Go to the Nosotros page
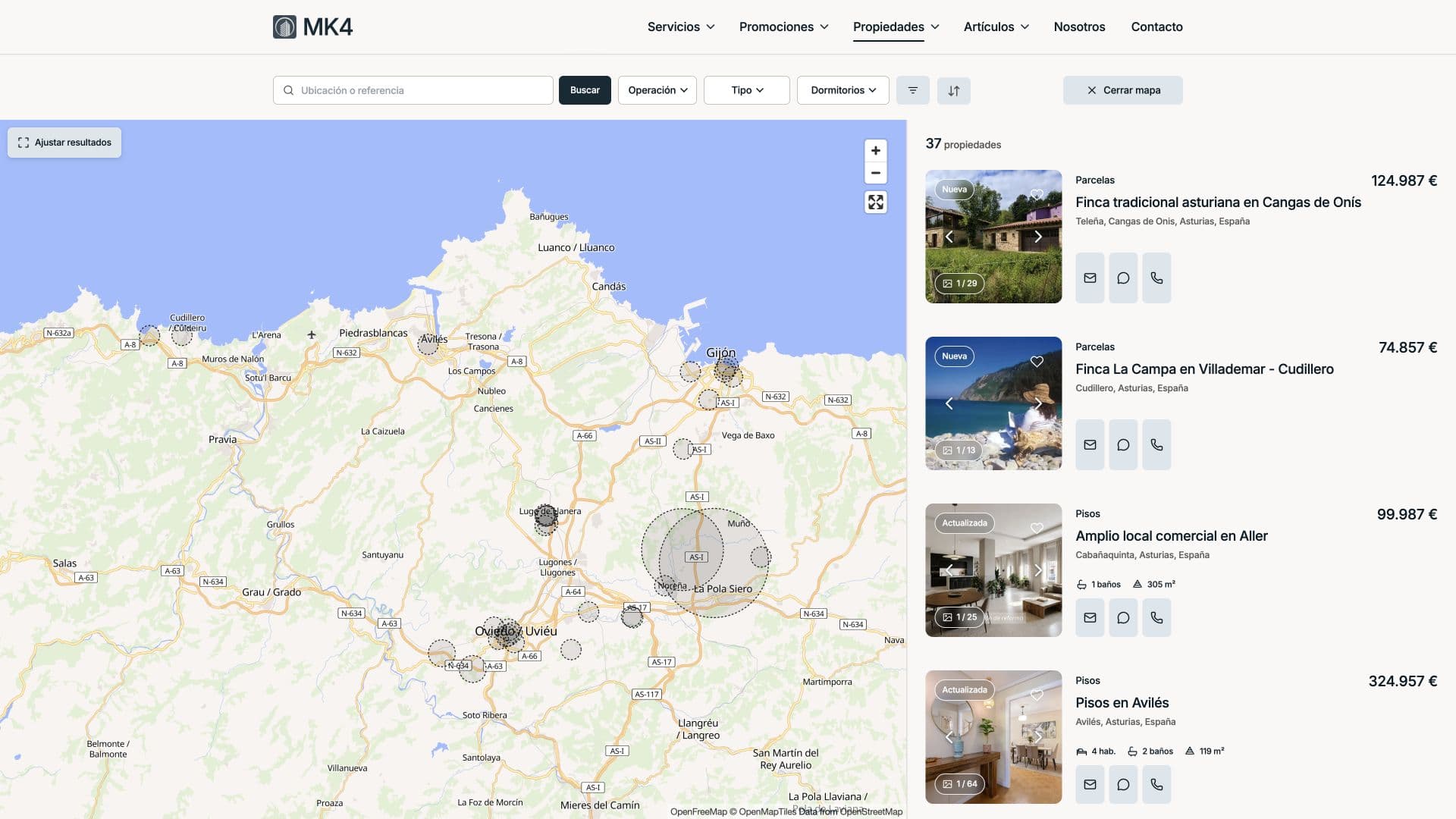This screenshot has width=1456, height=819. 1079,27
